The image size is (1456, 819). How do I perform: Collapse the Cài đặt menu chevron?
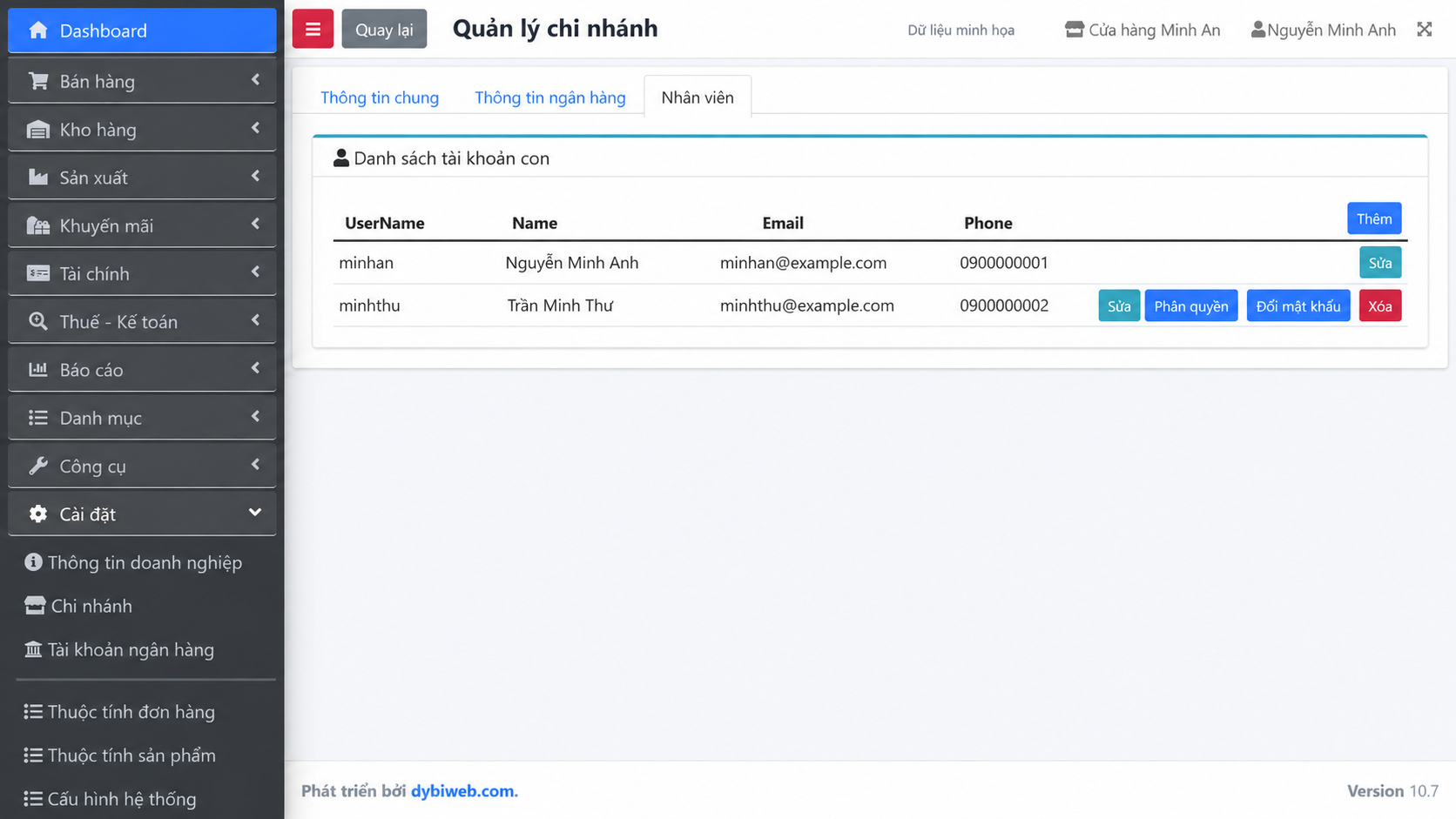pos(255,512)
